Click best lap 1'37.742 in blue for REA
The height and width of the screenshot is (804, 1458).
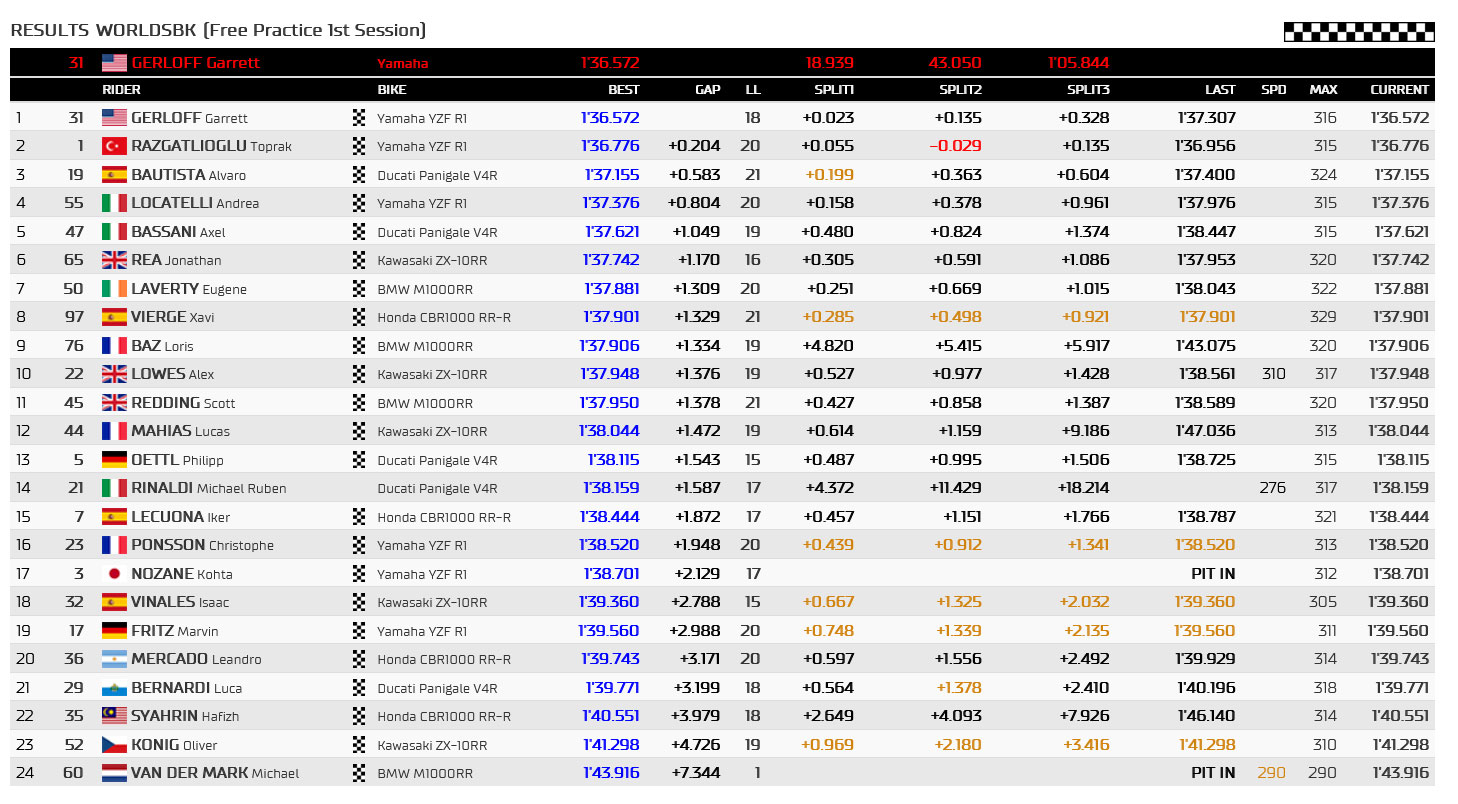(x=612, y=260)
